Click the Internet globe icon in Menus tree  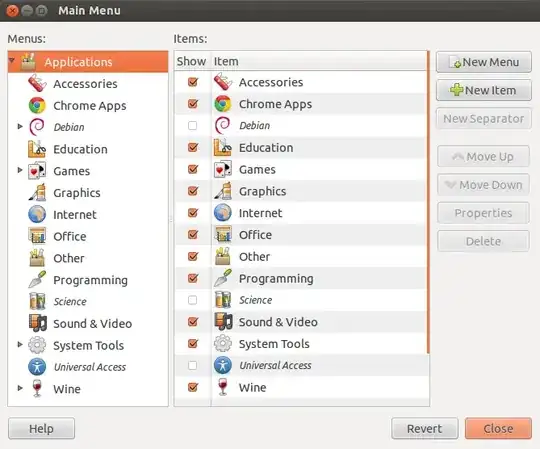pos(37,215)
